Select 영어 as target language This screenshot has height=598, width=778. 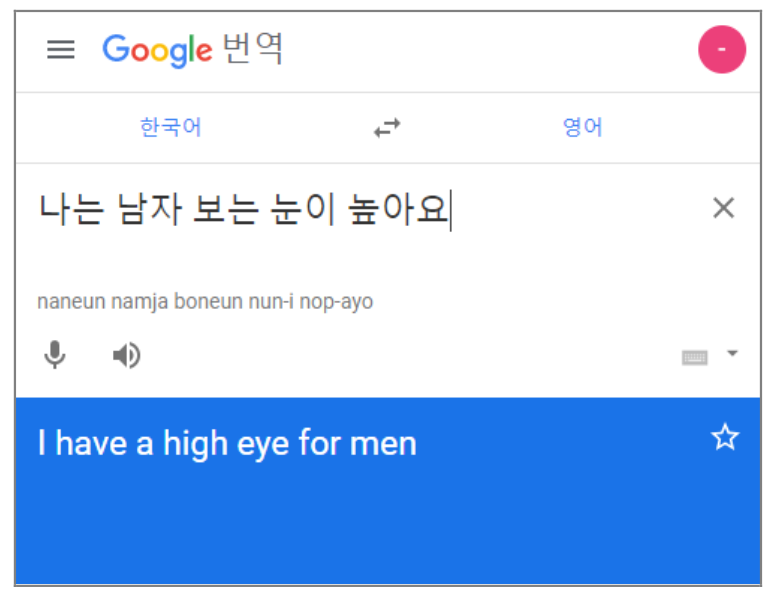[583, 127]
